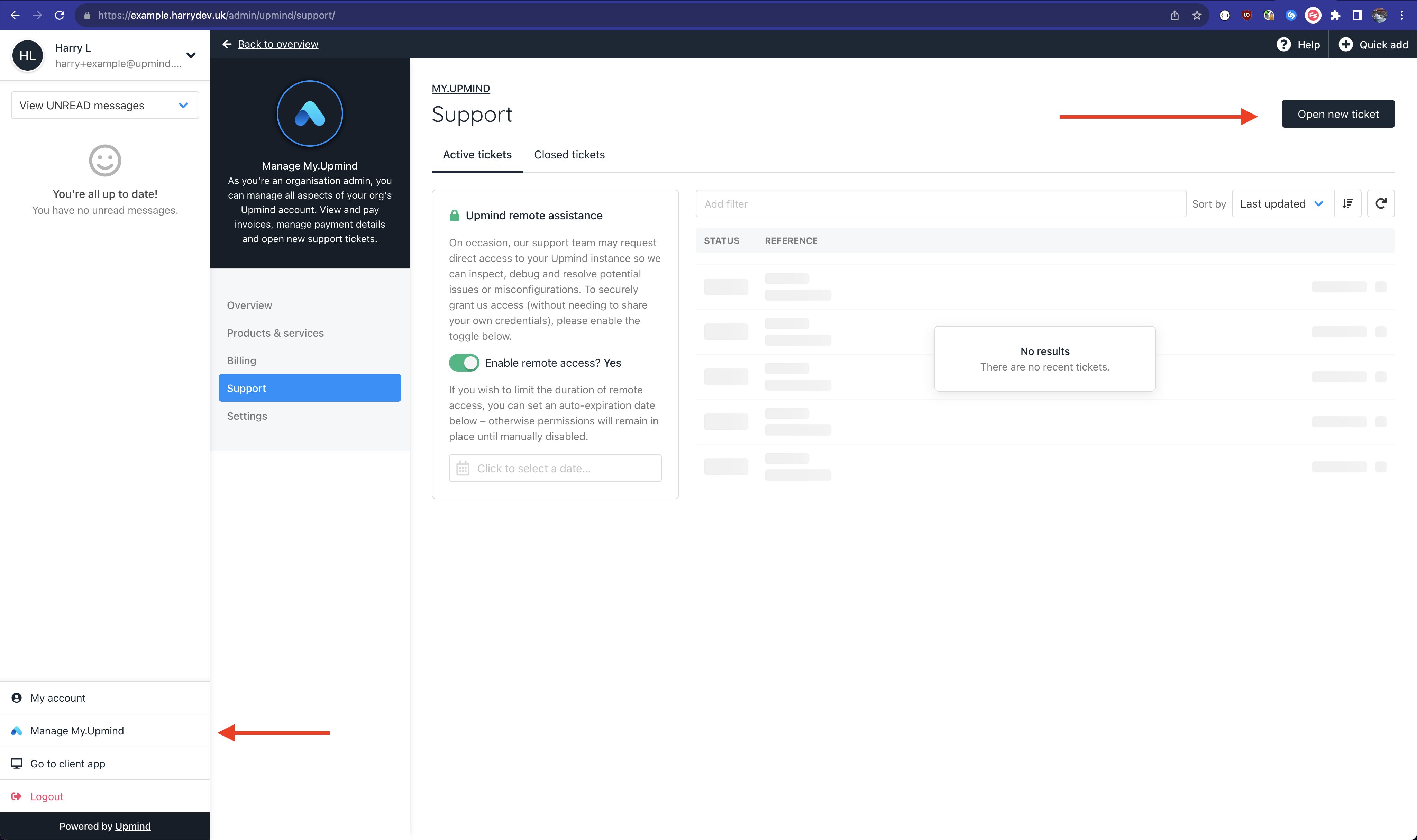This screenshot has width=1417, height=840.
Task: Toggle sort direction icon next to Last updated
Action: point(1347,204)
